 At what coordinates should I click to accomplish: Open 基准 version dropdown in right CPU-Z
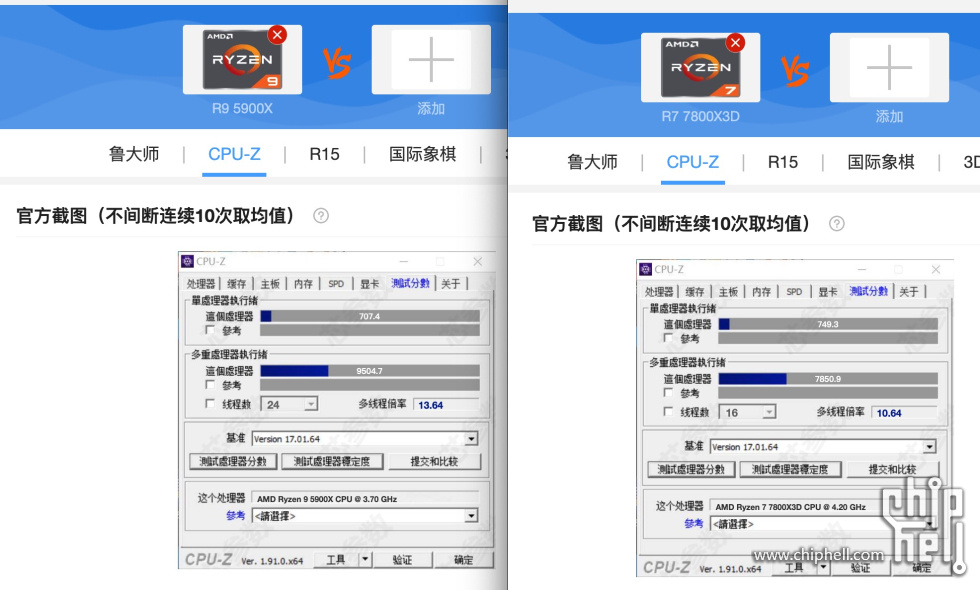823,447
